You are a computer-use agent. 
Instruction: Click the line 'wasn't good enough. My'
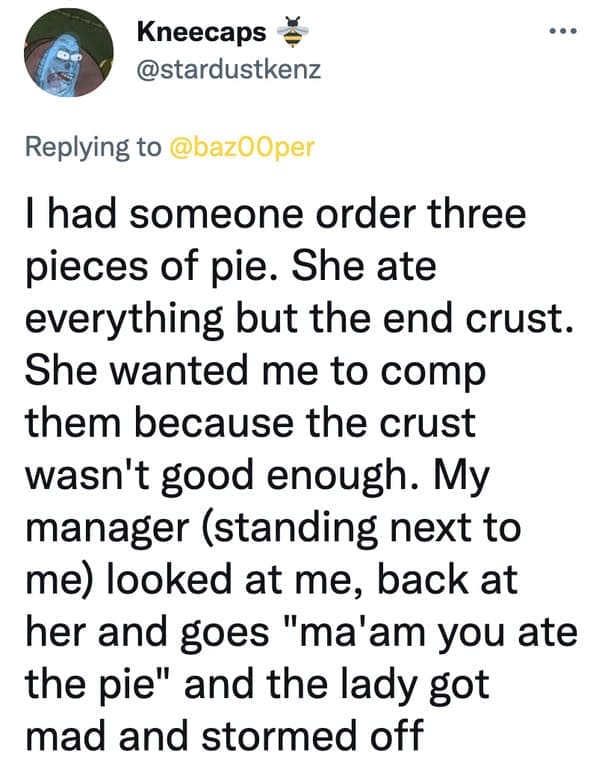[257, 476]
